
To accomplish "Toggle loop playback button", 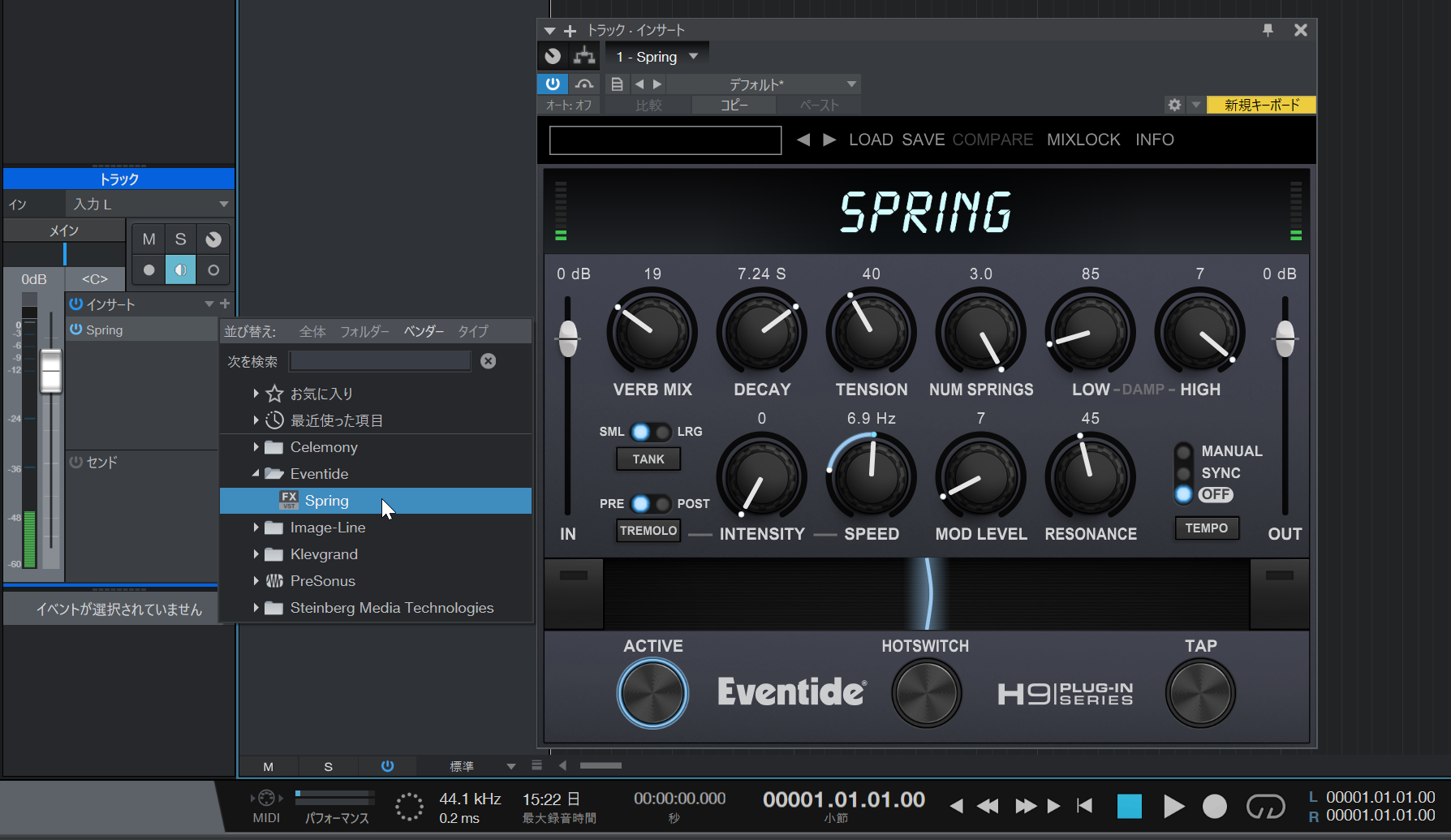I will click(1265, 806).
